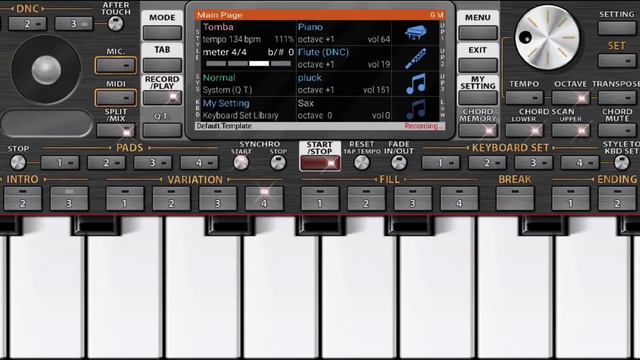The width and height of the screenshot is (640, 360).
Task: Hit the Start/Stop button
Action: [320, 163]
